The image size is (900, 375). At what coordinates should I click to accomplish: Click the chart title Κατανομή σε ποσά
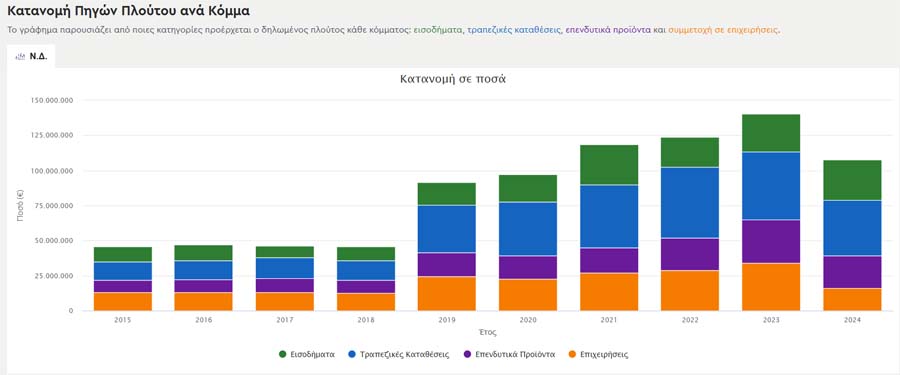(453, 79)
